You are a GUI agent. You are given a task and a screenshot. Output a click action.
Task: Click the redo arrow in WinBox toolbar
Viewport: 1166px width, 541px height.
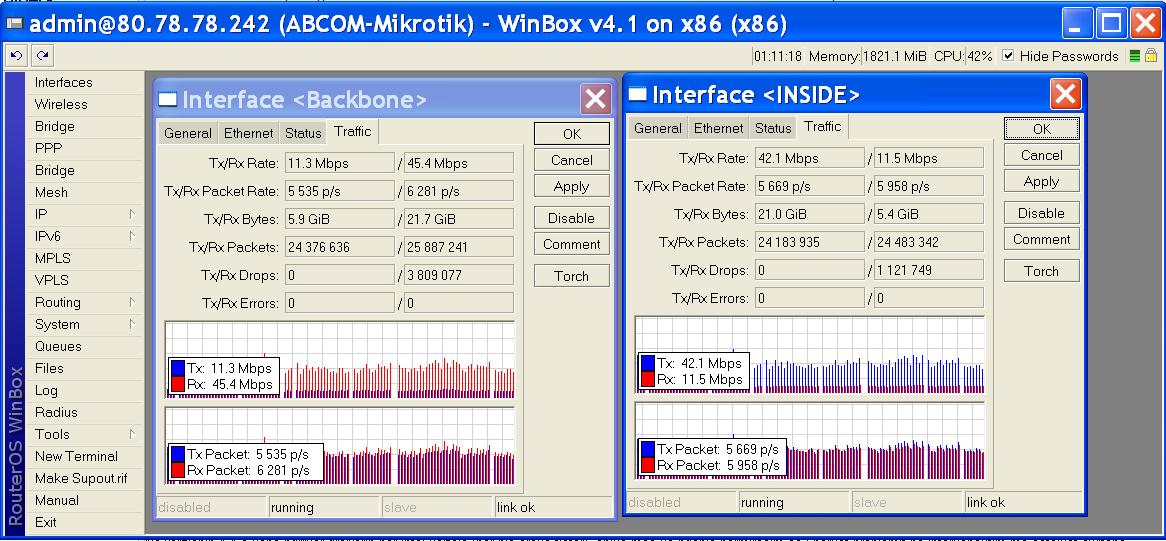[42, 56]
